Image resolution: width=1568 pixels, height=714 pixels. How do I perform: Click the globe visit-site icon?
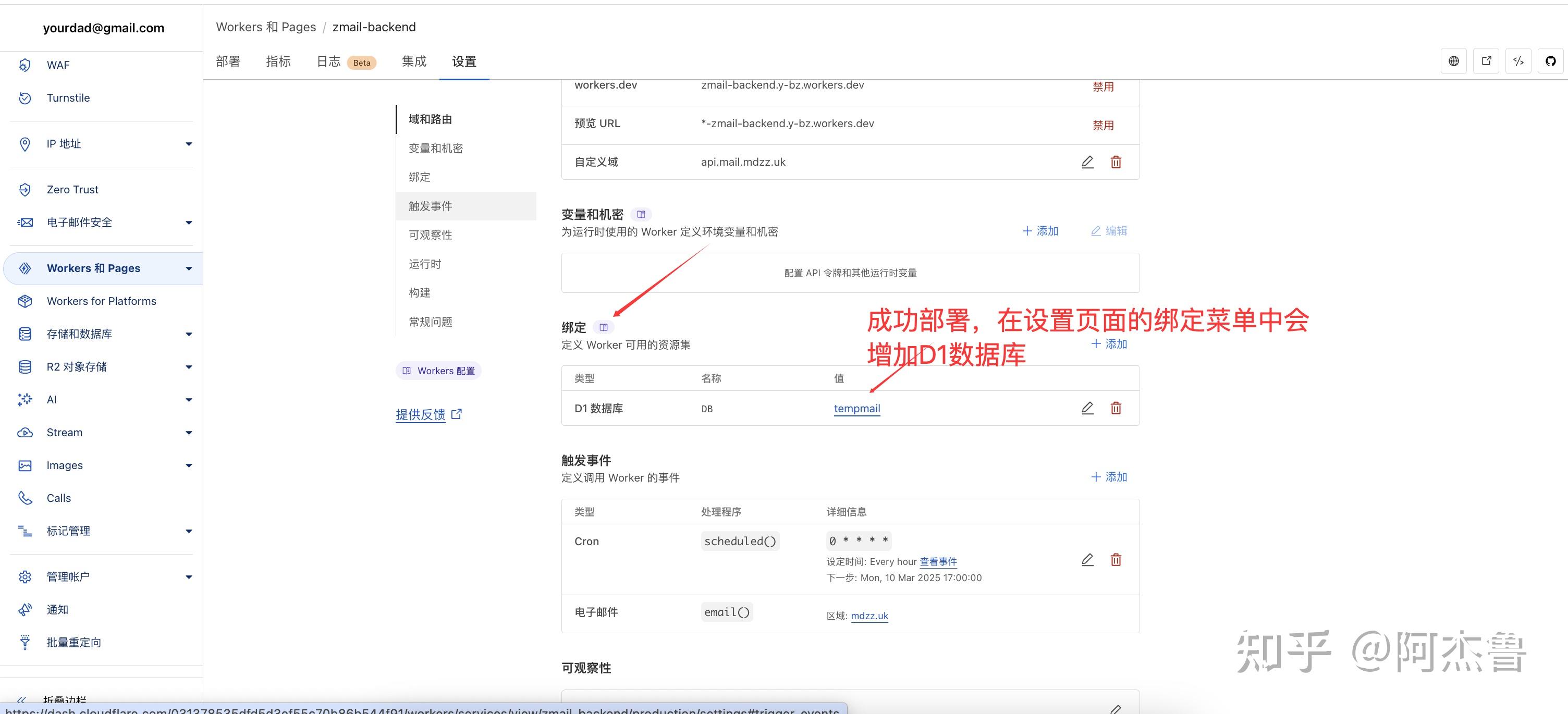pos(1453,61)
